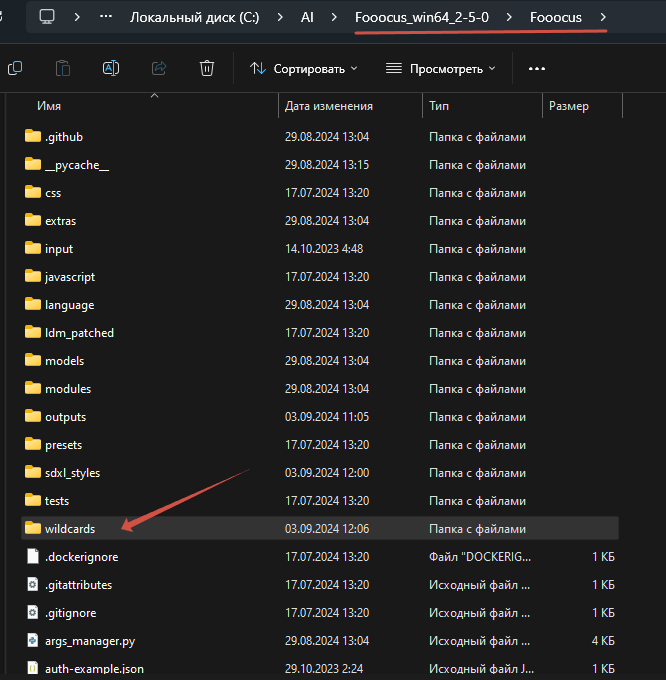Click date 14.10.2023 4:48 of input folder
This screenshot has width=666, height=680.
[324, 249]
